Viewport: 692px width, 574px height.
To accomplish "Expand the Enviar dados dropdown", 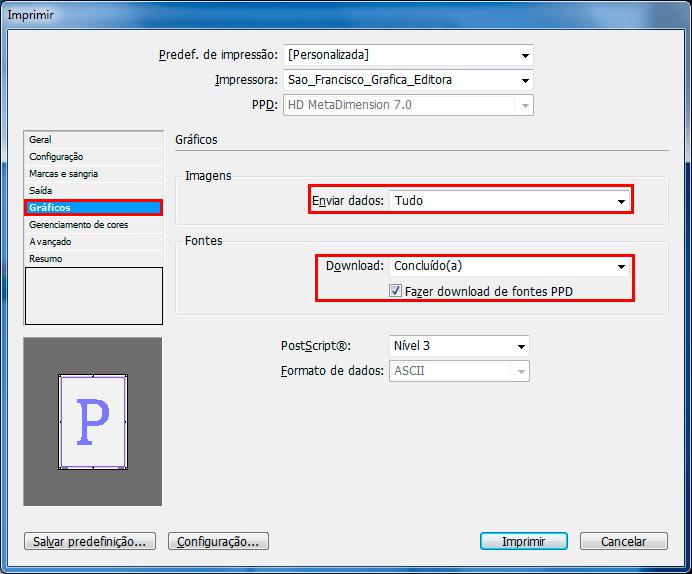I will [x=510, y=201].
